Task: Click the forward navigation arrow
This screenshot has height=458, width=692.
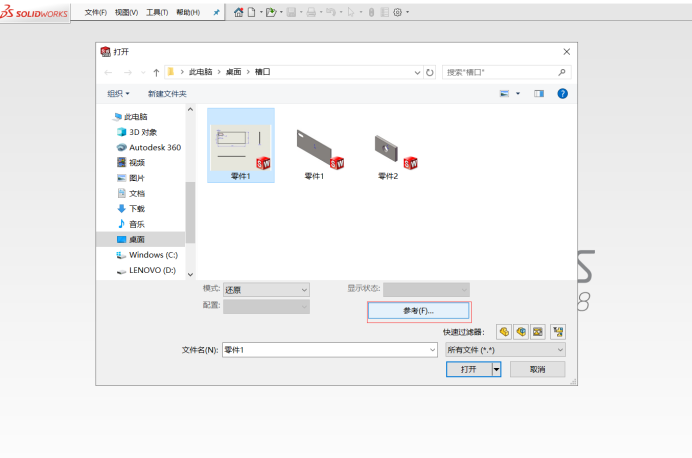Action: [128, 72]
